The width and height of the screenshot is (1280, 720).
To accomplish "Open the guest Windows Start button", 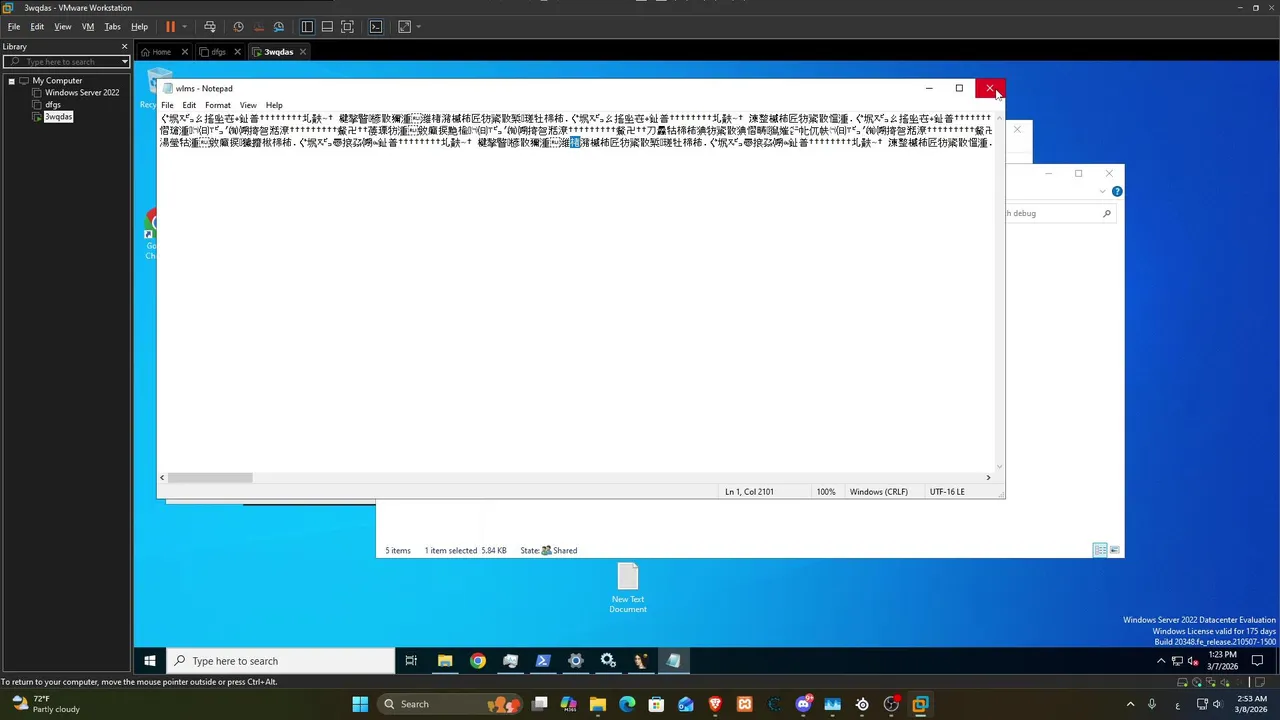I will [x=150, y=661].
